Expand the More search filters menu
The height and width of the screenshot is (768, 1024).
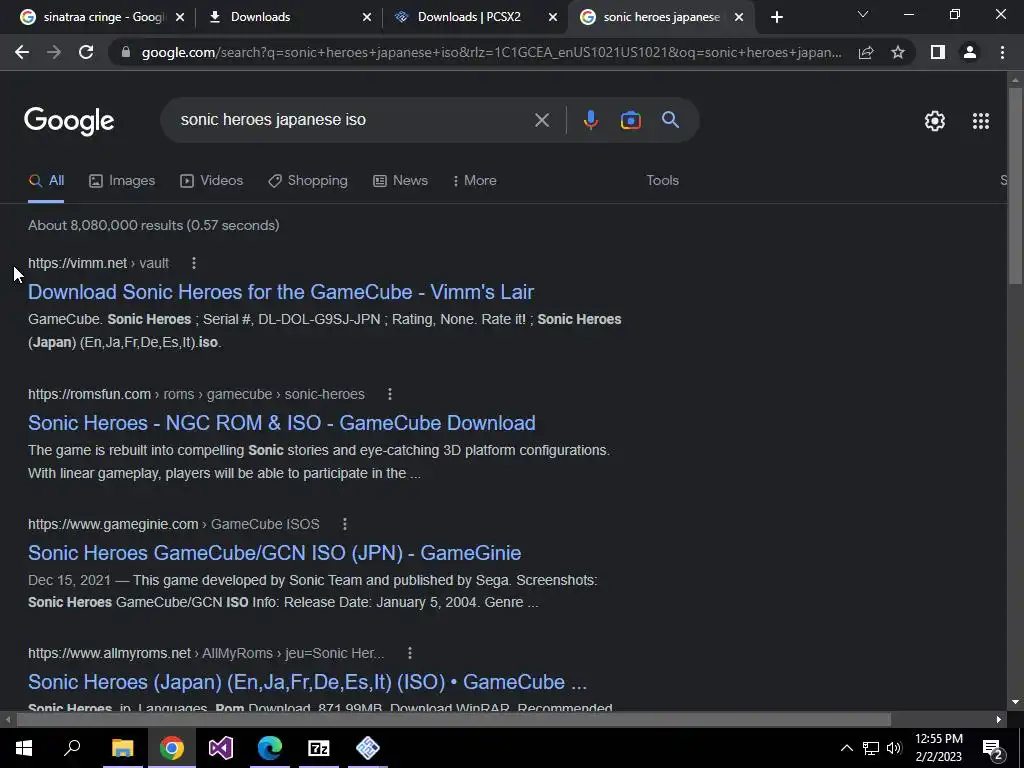(x=475, y=181)
